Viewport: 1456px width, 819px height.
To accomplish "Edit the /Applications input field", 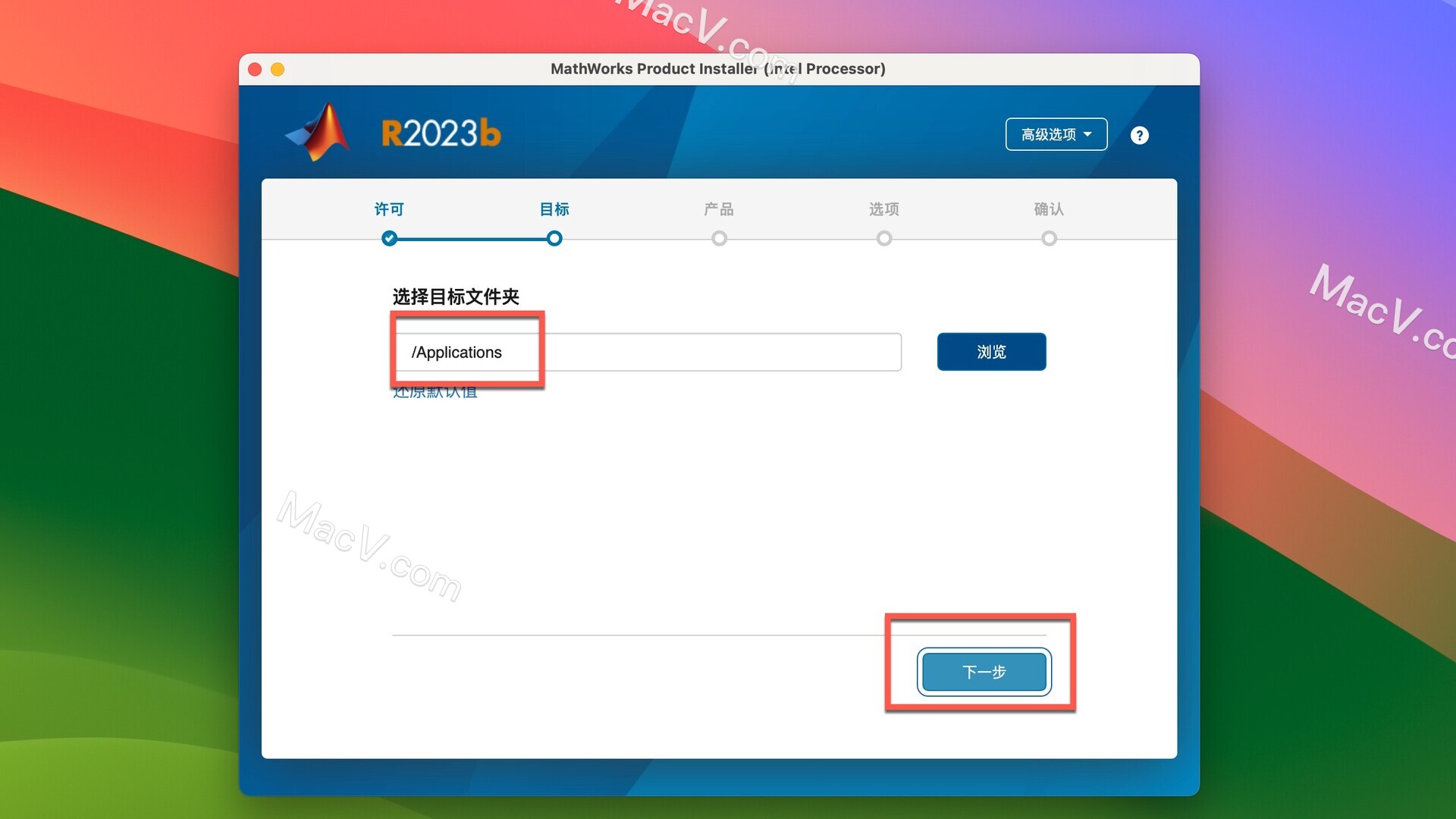I will coord(647,351).
